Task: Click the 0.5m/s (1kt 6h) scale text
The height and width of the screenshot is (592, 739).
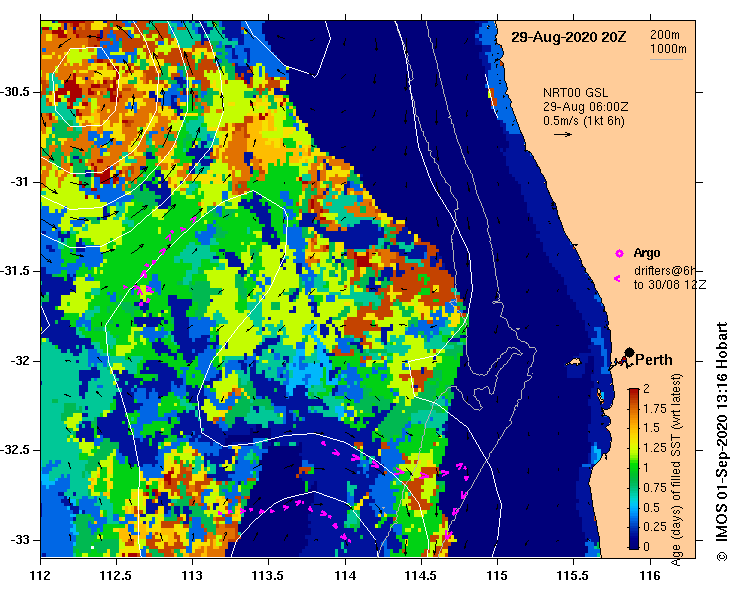Action: coord(583,121)
